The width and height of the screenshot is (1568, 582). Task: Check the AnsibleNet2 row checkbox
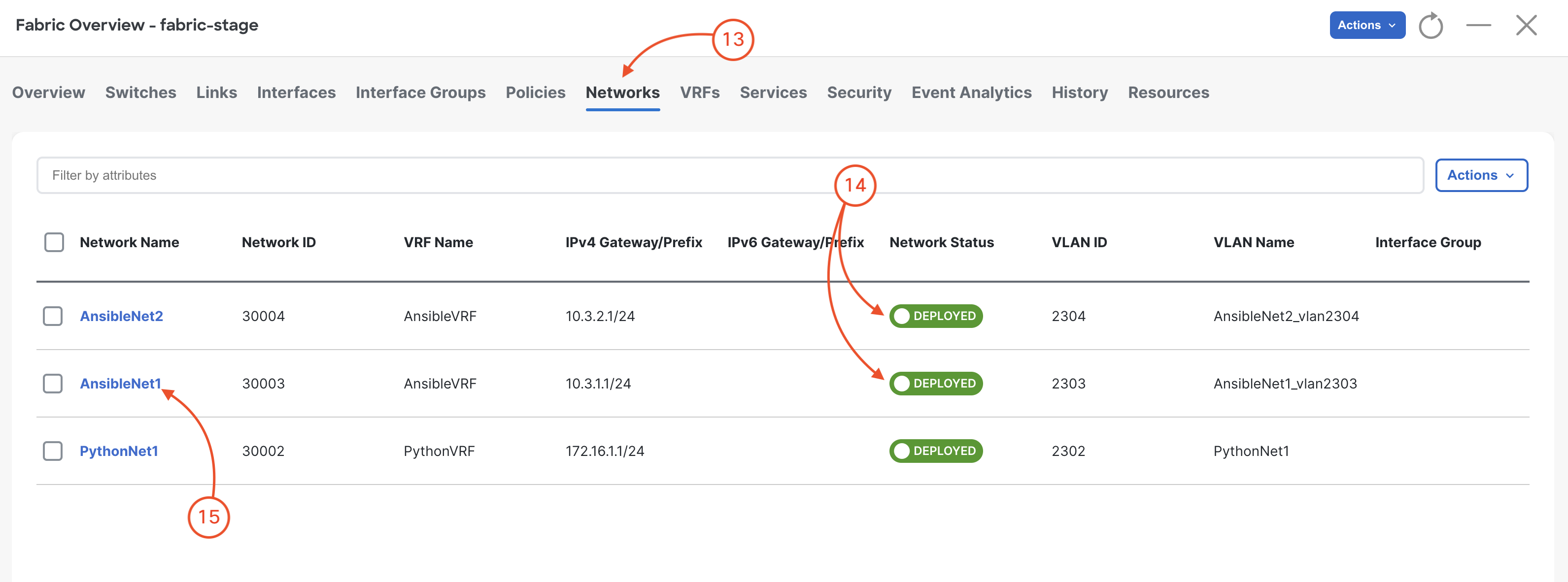(53, 316)
